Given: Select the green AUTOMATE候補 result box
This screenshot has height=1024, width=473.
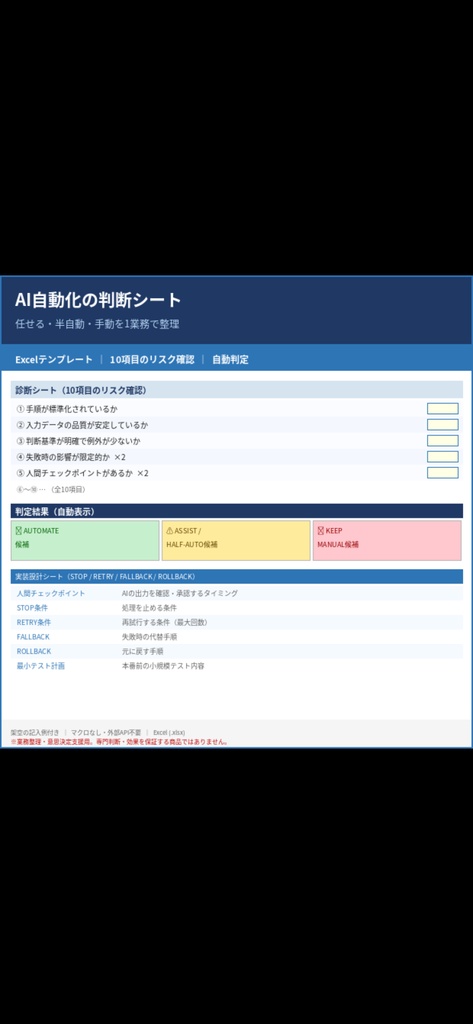Looking at the screenshot, I should 85,540.
